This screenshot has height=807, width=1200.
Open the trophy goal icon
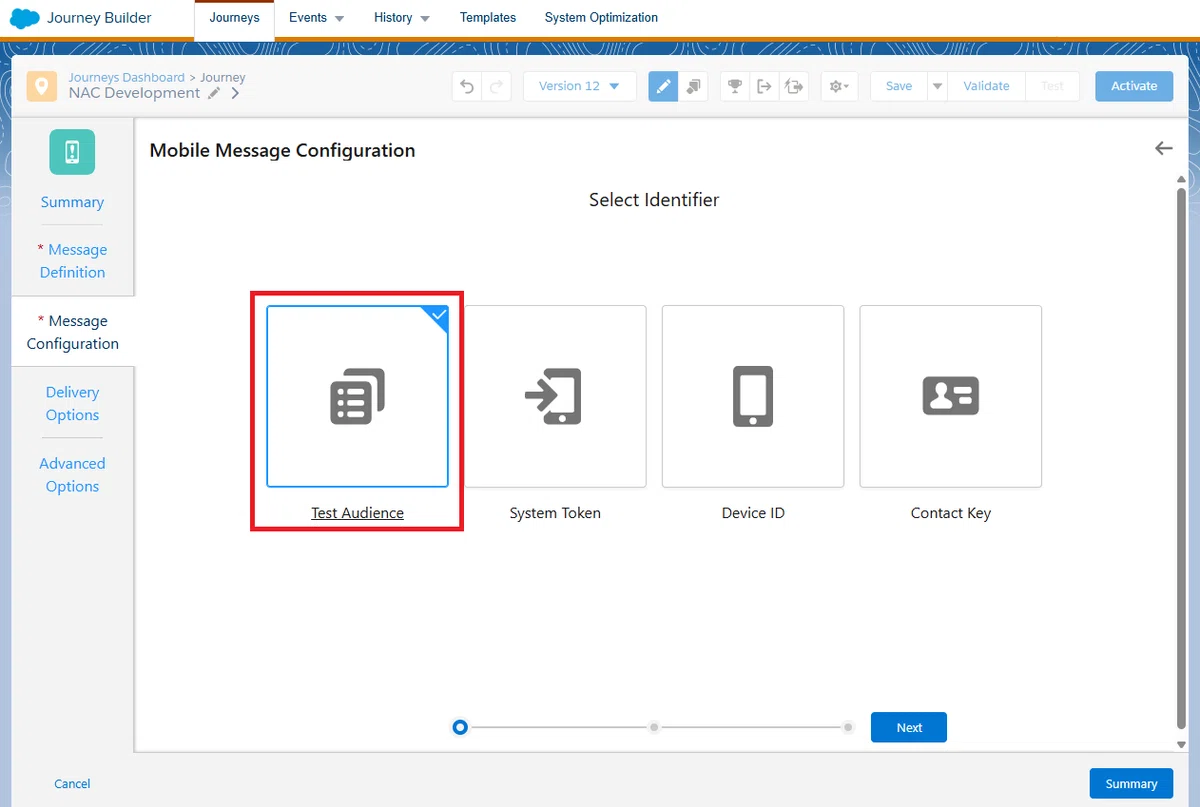[x=735, y=86]
